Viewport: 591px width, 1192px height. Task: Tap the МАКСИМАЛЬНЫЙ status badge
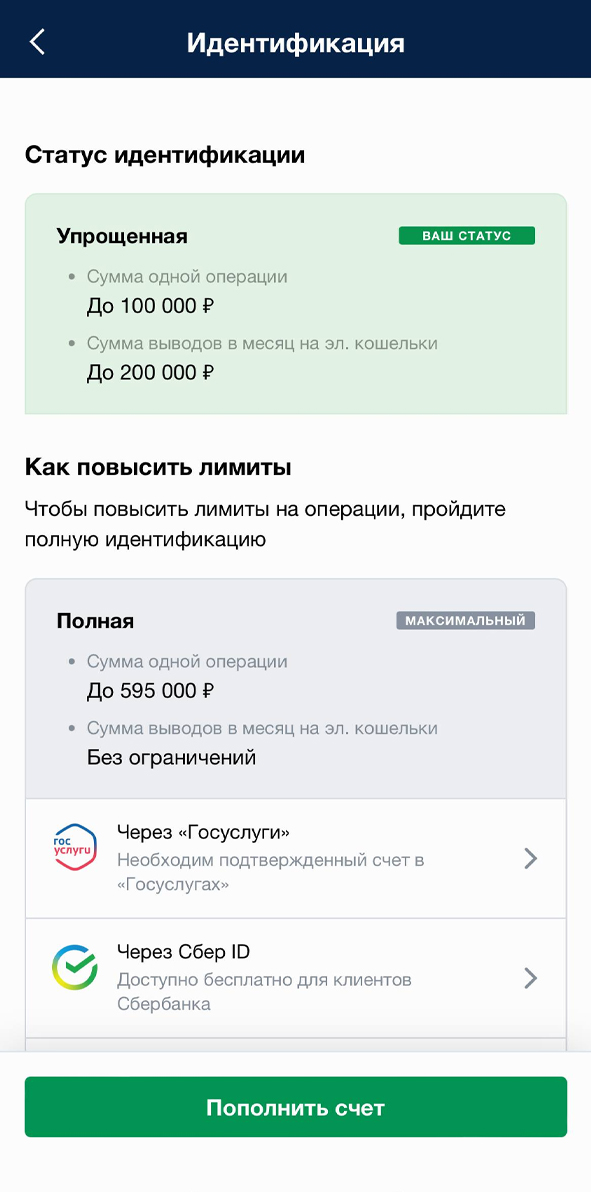[x=465, y=620]
